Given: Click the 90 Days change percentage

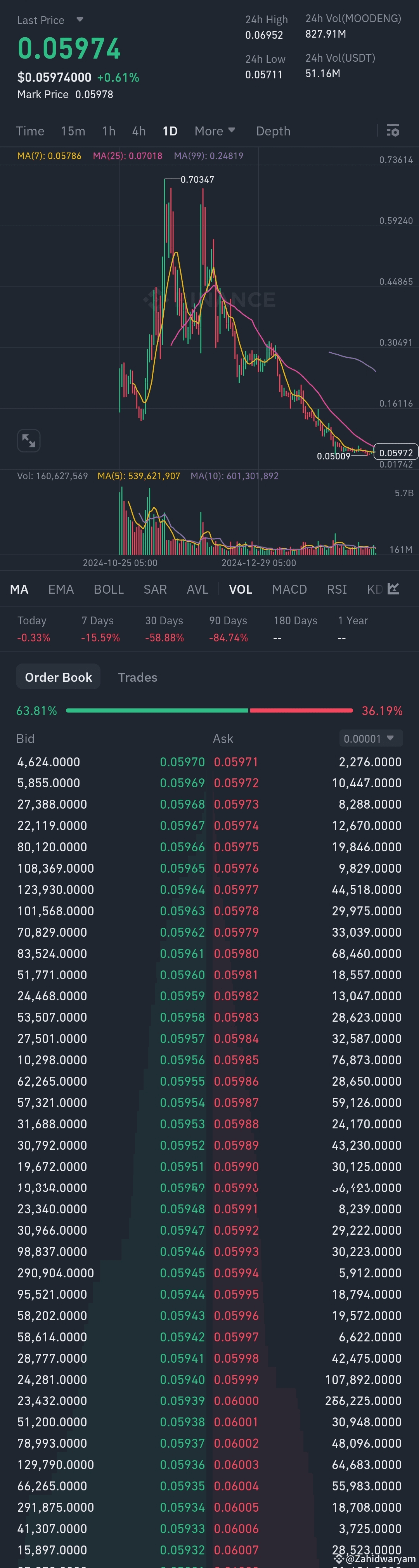Looking at the screenshot, I should click(x=229, y=638).
